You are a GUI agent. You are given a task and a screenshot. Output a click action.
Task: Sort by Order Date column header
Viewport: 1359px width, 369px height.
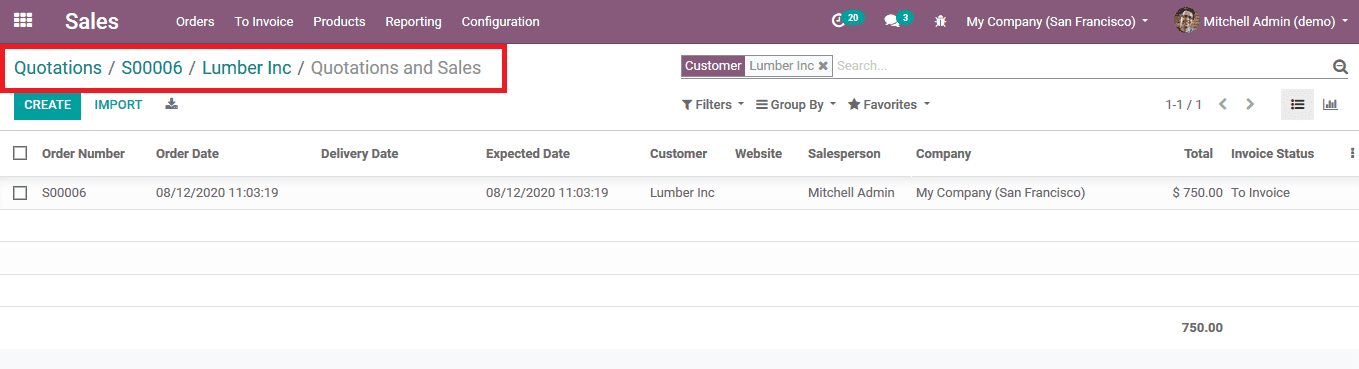coord(187,154)
